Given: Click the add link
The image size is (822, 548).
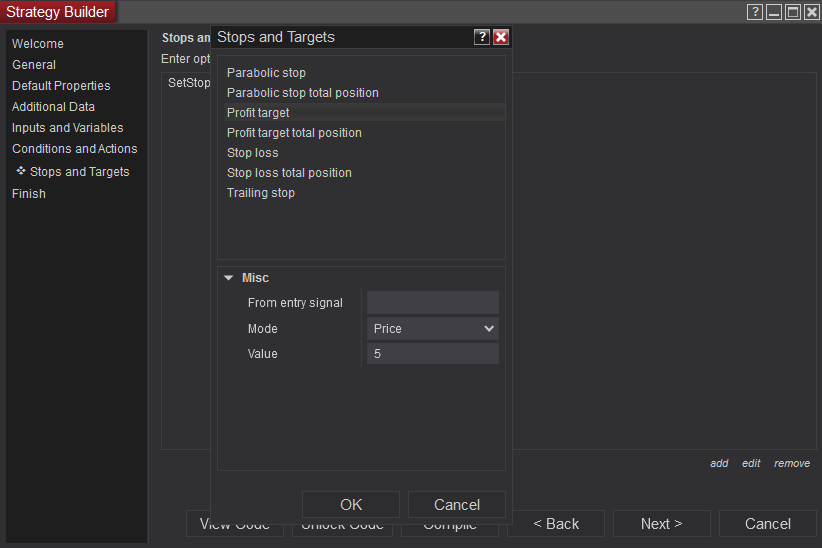Looking at the screenshot, I should (719, 463).
